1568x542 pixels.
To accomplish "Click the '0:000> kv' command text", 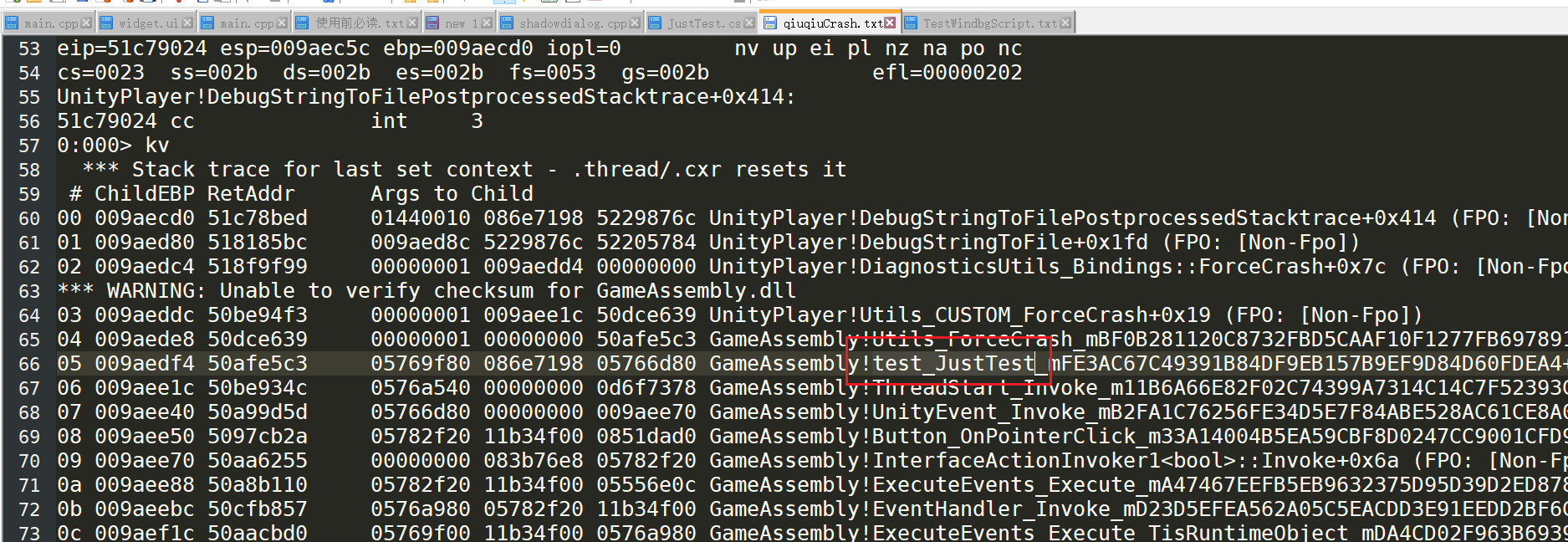I will pos(113,146).
